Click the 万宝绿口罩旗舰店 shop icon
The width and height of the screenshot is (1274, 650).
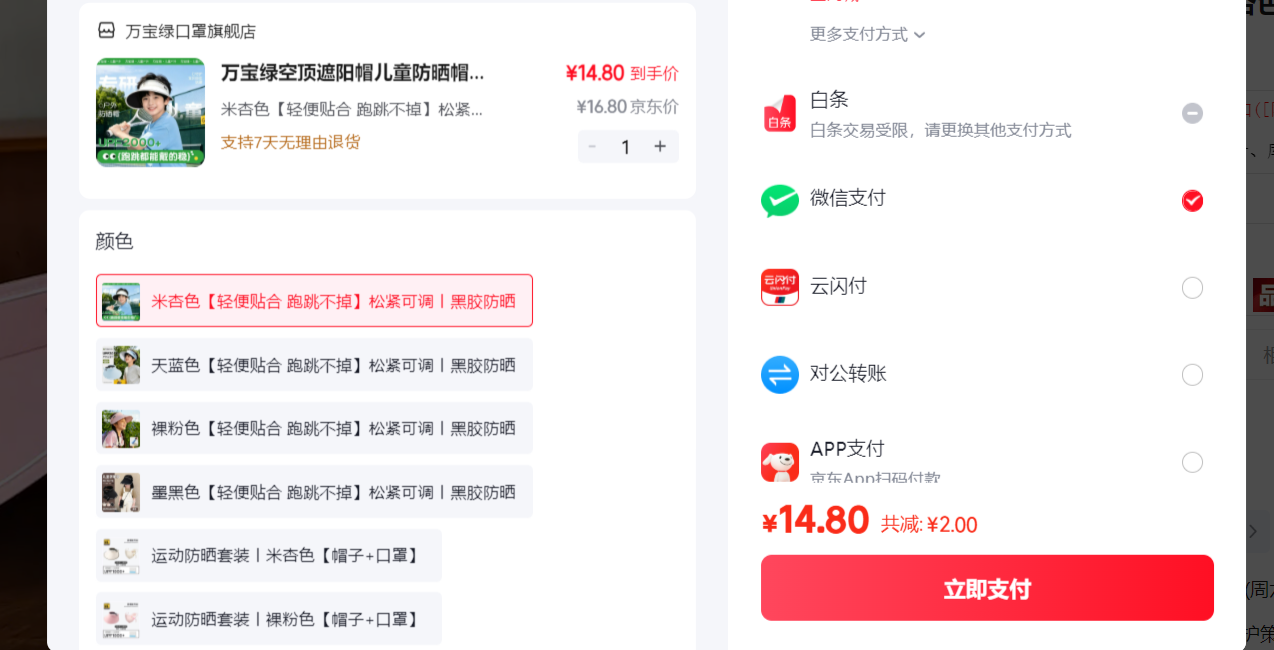pyautogui.click(x=106, y=30)
